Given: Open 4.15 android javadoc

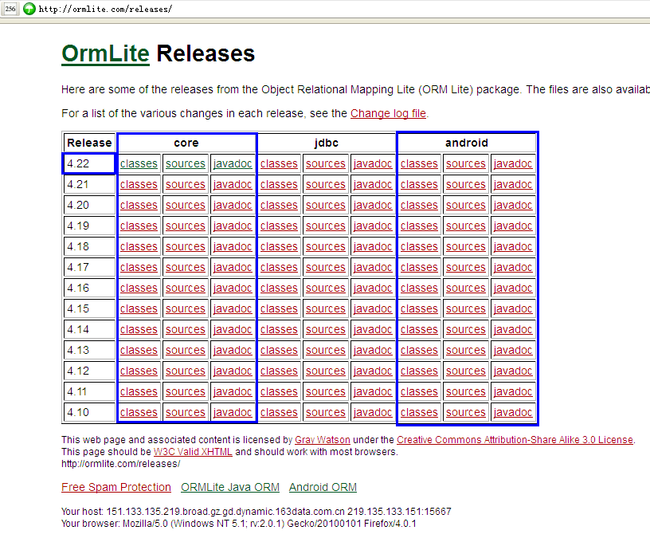Looking at the screenshot, I should pos(513,309).
